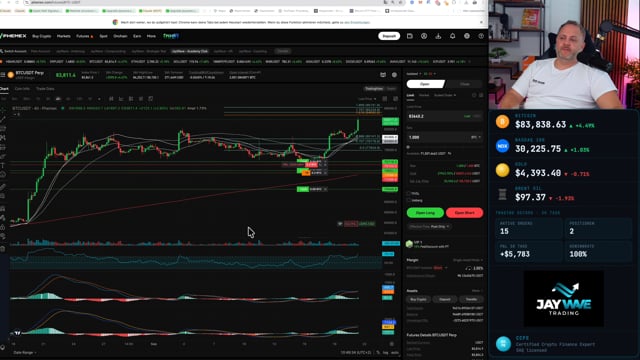Select the Depth chart toggle
This screenshot has width=640, height=360.
[x=391, y=89]
